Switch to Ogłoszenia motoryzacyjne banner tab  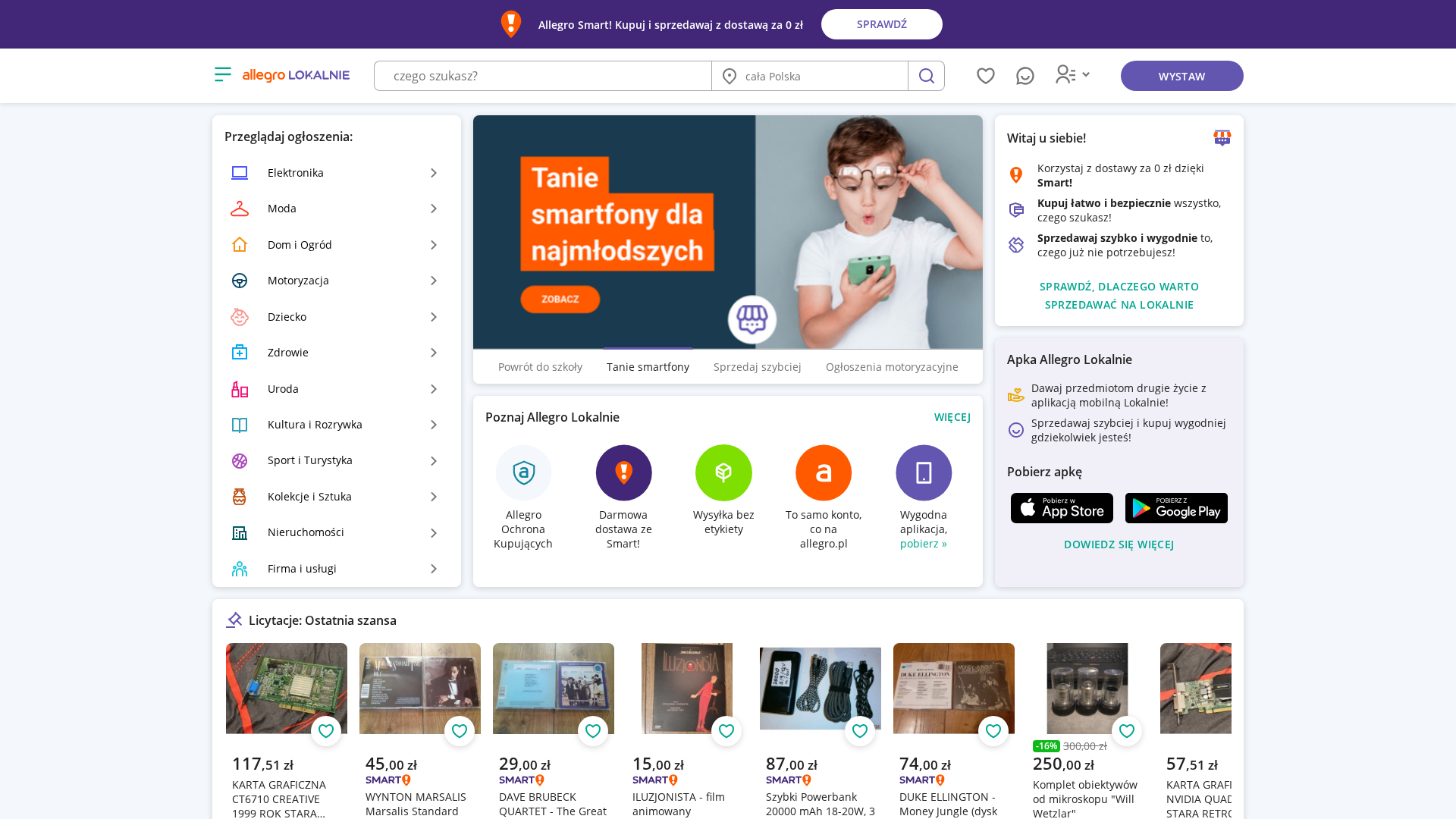[x=892, y=367]
